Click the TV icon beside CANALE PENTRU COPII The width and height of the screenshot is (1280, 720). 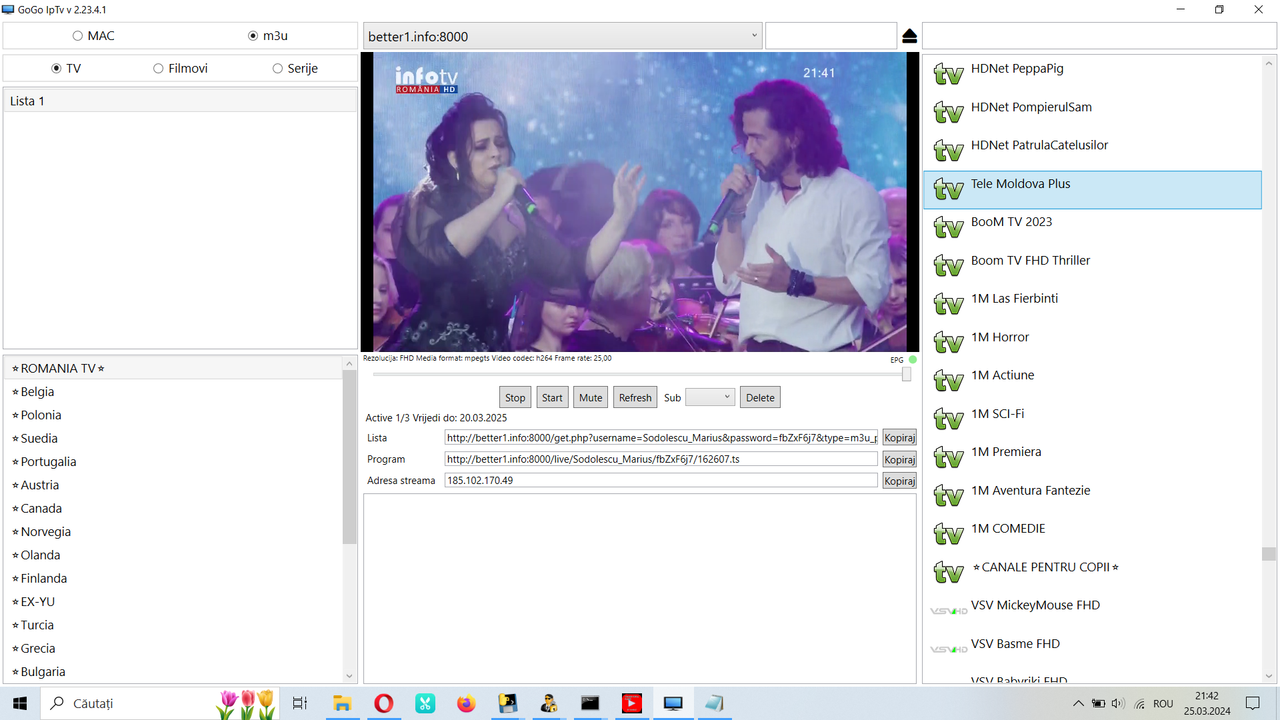948,572
